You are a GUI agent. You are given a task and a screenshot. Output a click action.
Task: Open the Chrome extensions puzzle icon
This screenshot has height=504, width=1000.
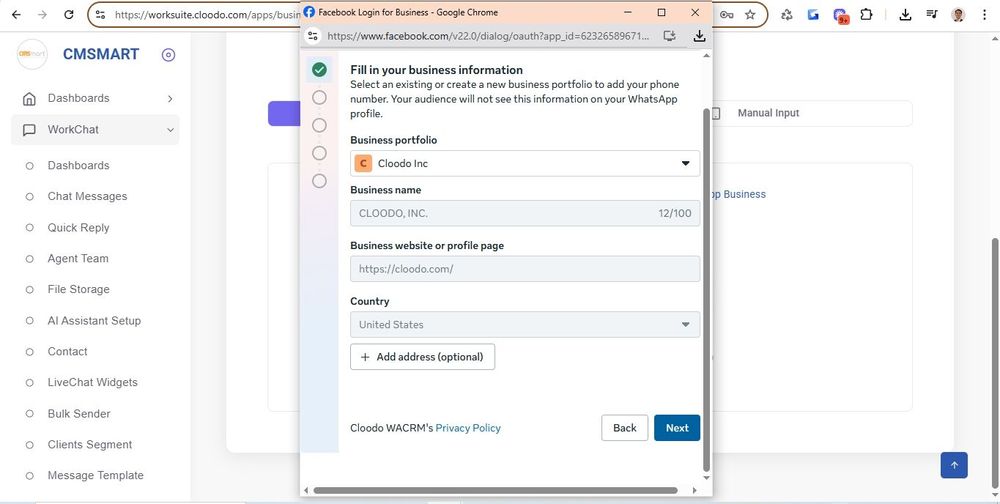(866, 15)
